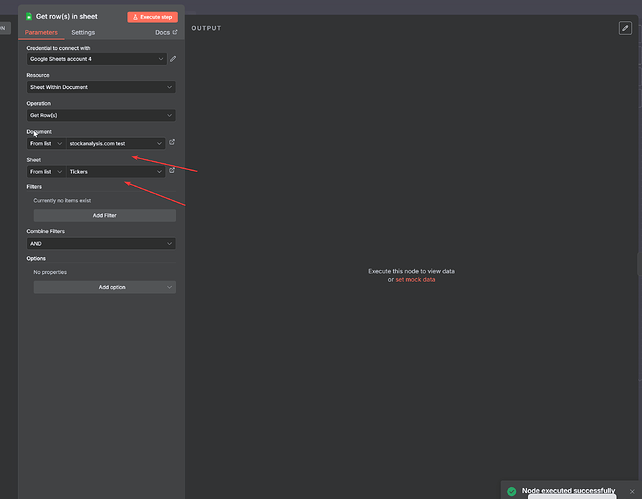
Task: Click the Credential to connect with label
Action: (58, 48)
